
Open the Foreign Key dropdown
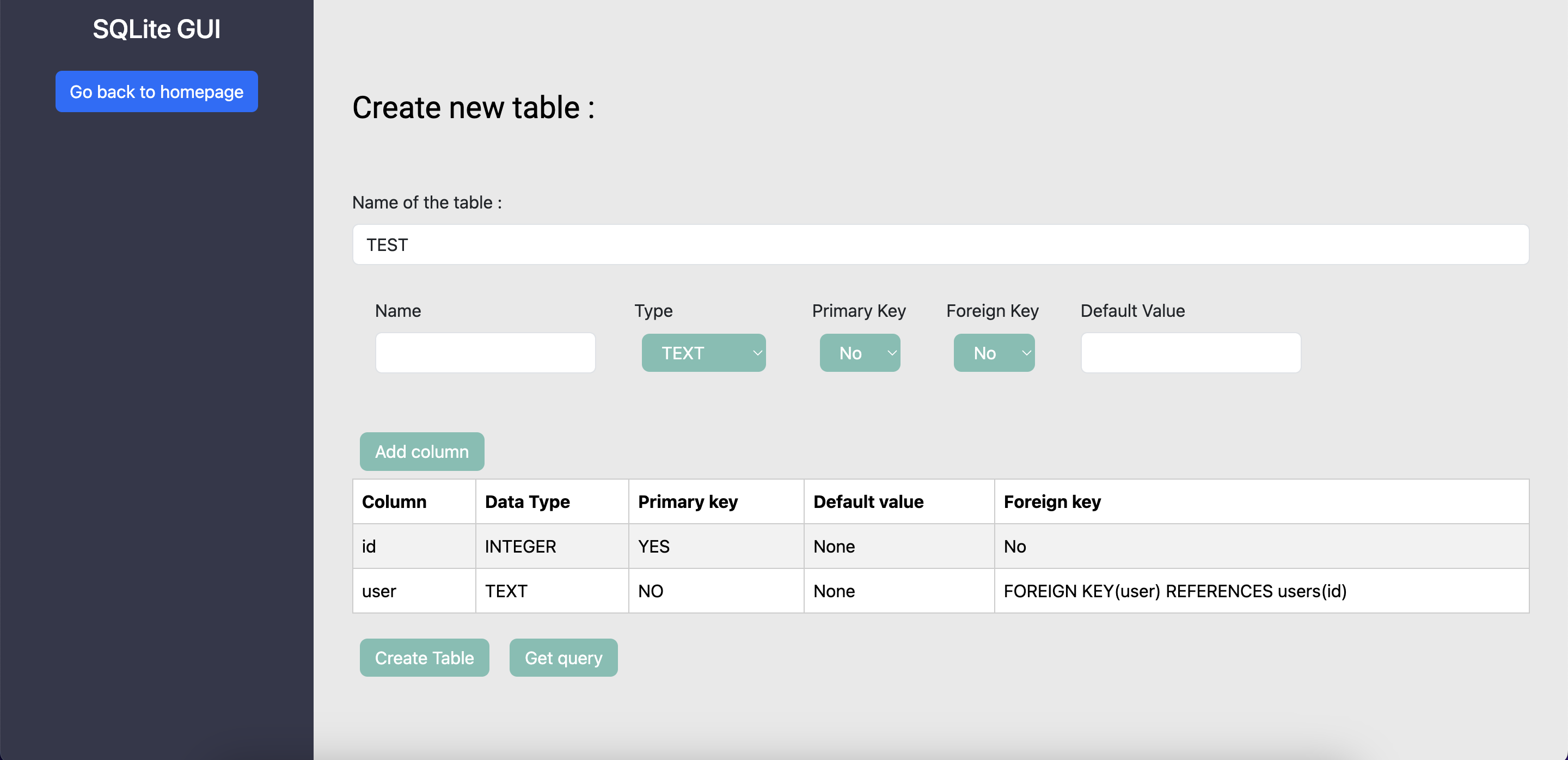point(986,353)
